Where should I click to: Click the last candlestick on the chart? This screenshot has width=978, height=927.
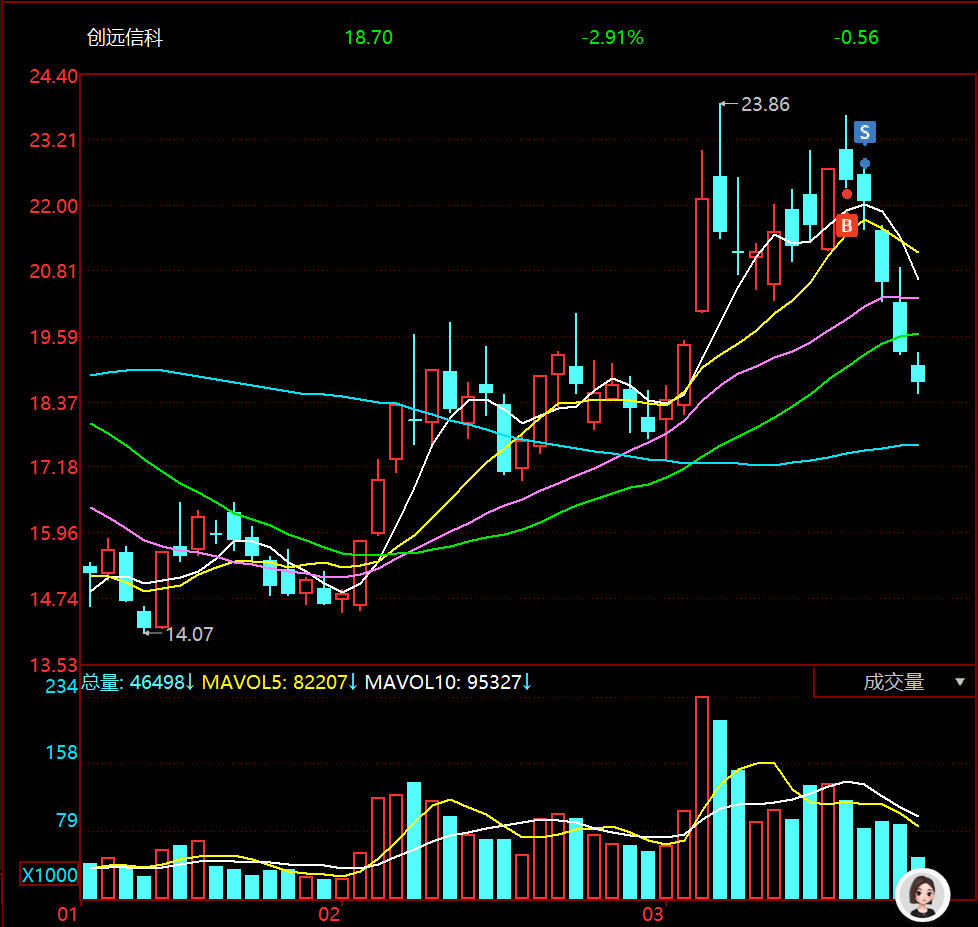pyautogui.click(x=917, y=373)
